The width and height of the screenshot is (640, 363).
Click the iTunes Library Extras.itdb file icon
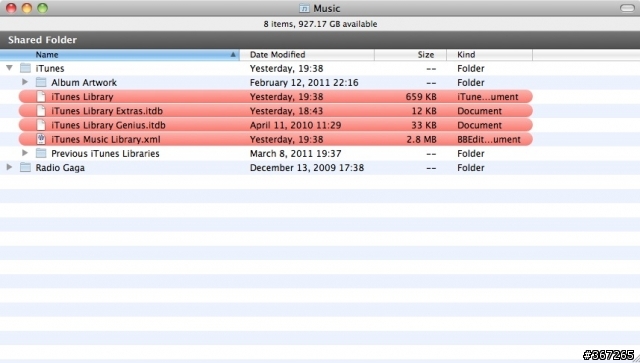pos(41,111)
